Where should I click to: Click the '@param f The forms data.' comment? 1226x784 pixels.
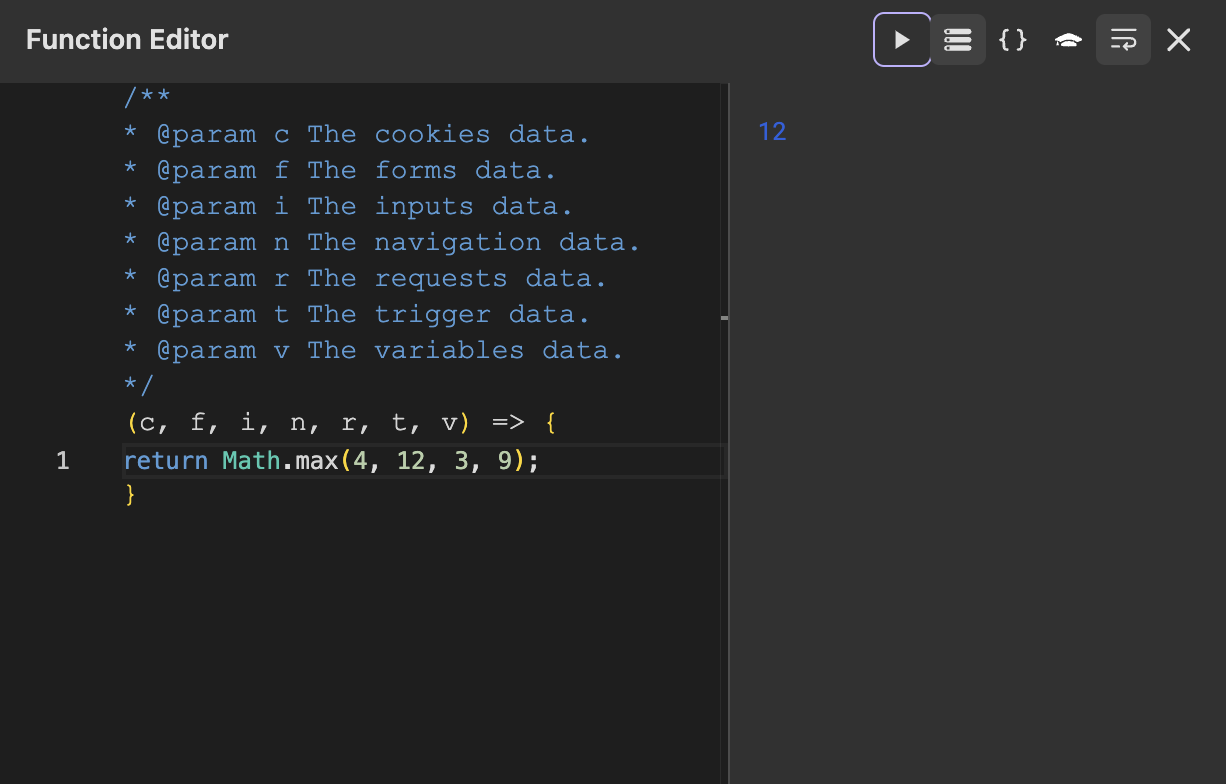click(x=340, y=171)
